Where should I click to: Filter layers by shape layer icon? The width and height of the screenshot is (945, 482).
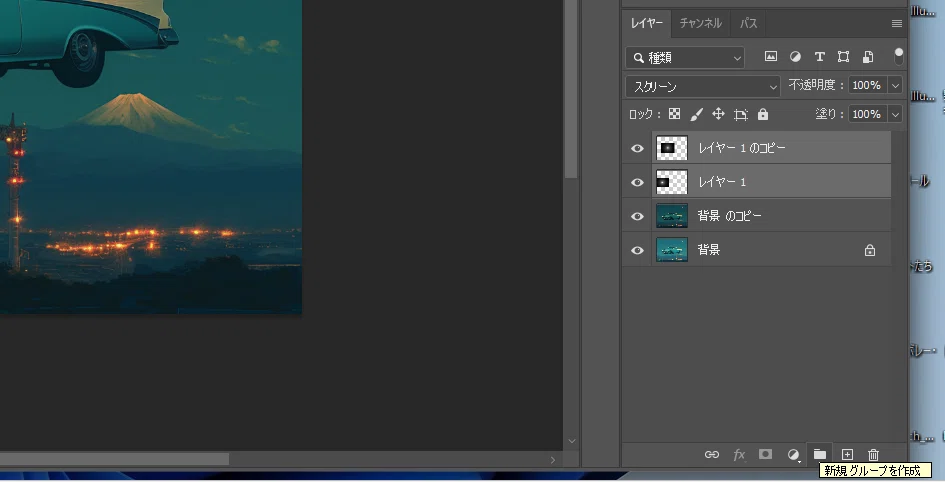coord(844,57)
